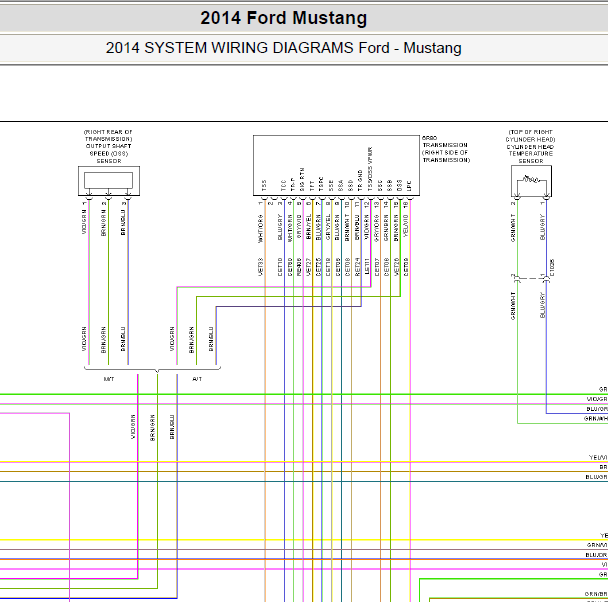608x602 pixels.
Task: Click the 6R80 Transmission label text
Action: (446, 149)
